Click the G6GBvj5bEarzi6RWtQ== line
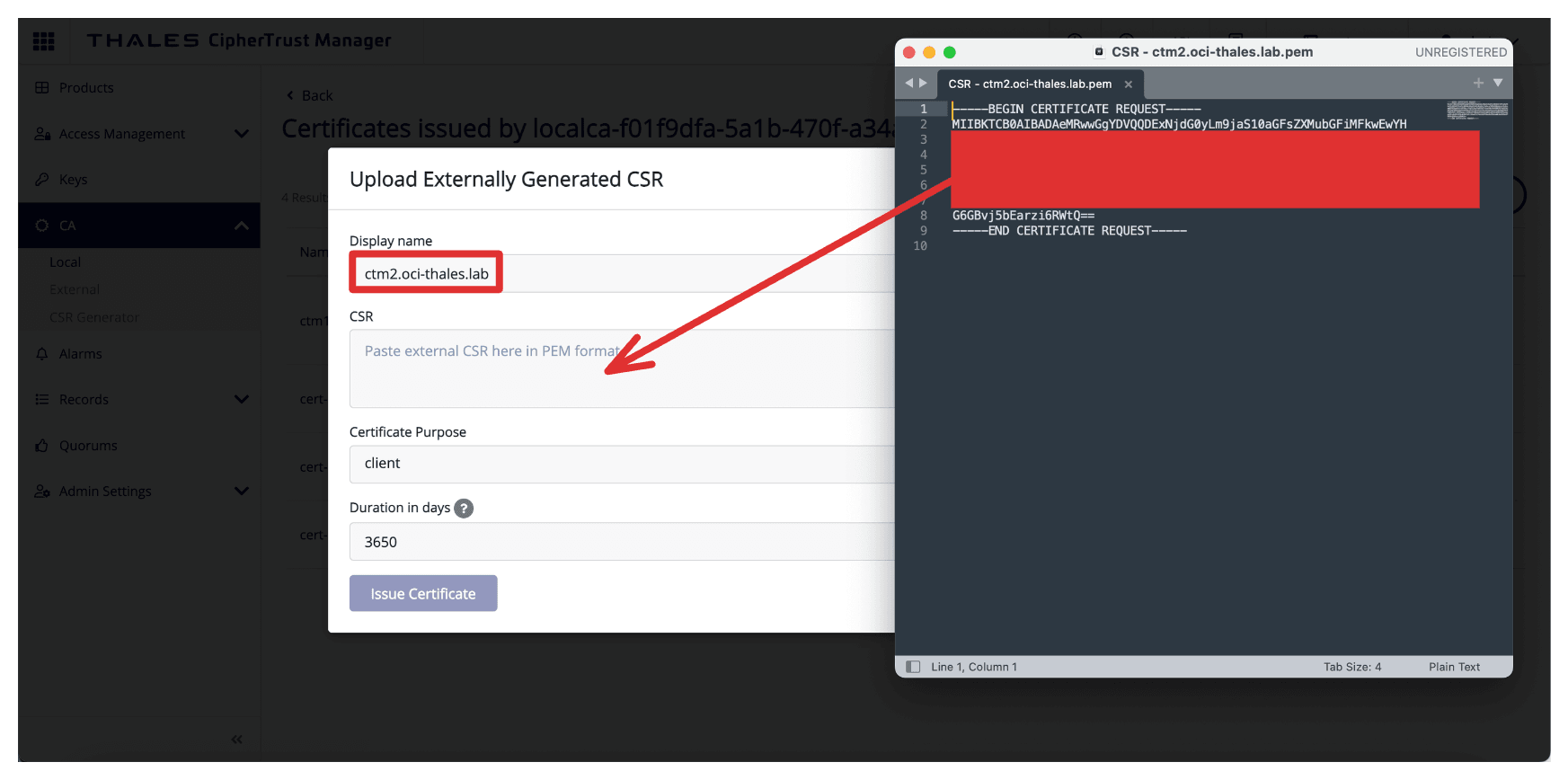Screen dimensions: 1568x780 (x=1023, y=216)
